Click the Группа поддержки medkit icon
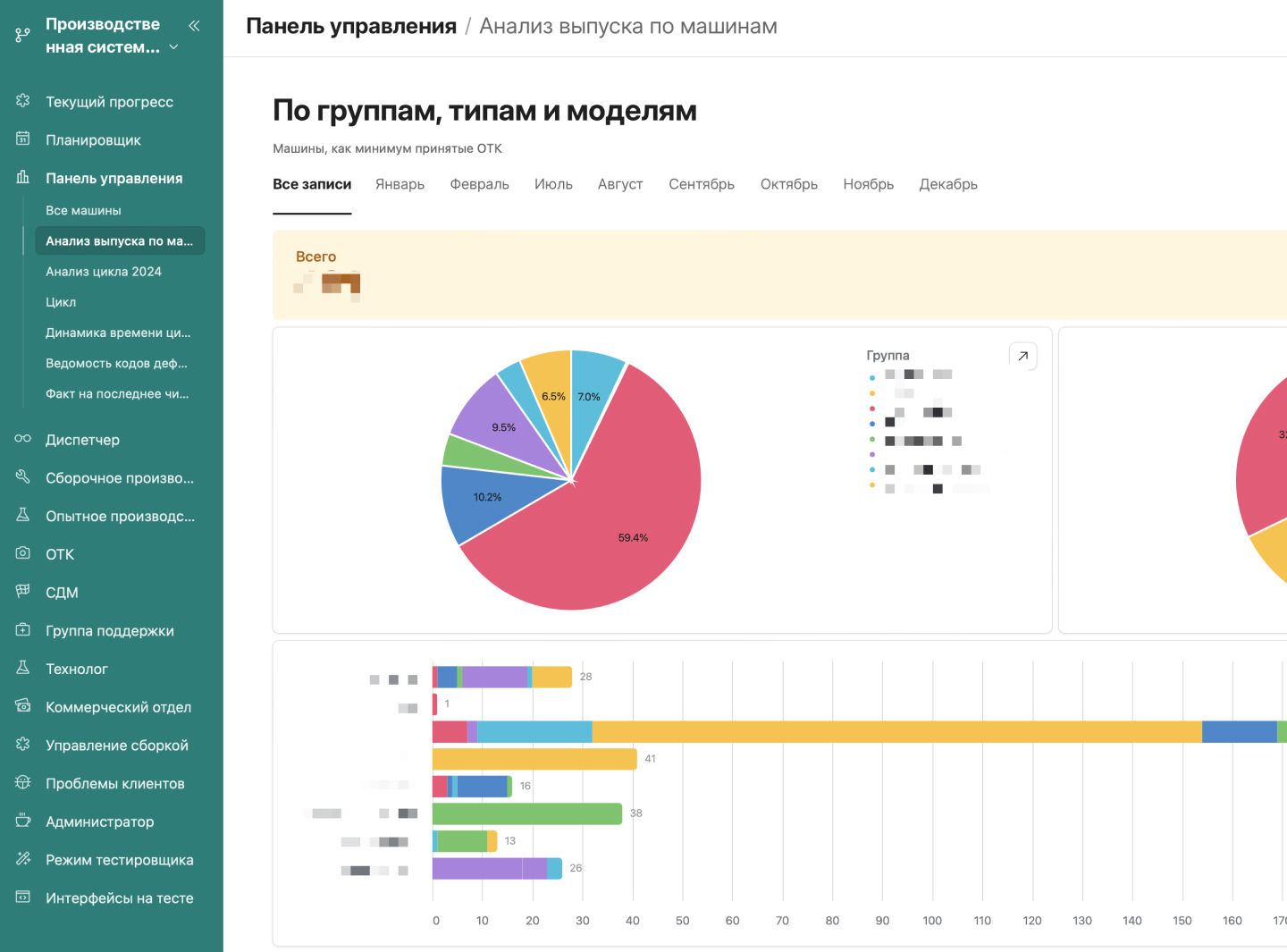This screenshot has width=1287, height=952. [x=23, y=630]
